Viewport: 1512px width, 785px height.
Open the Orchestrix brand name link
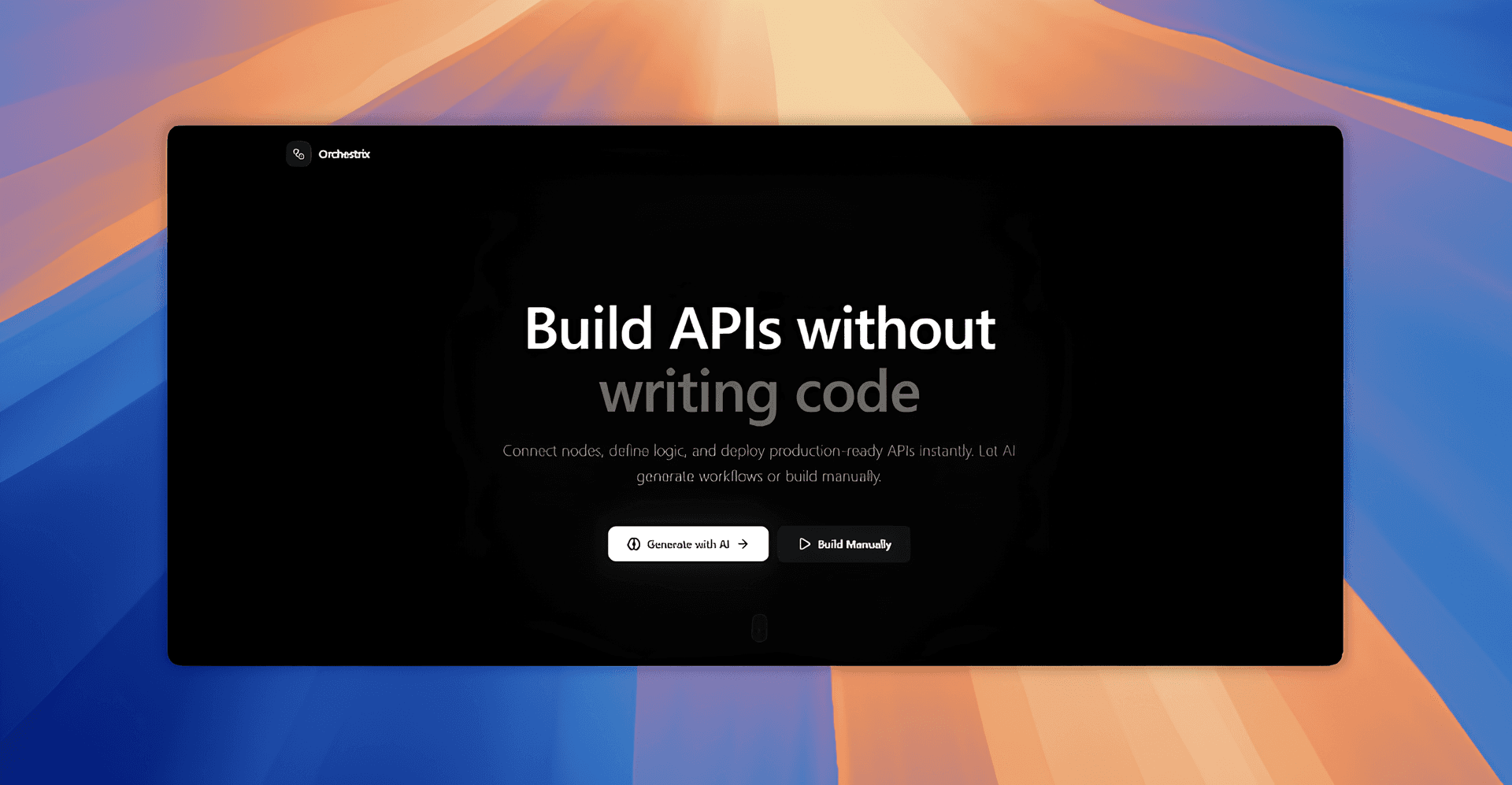pyautogui.click(x=344, y=154)
